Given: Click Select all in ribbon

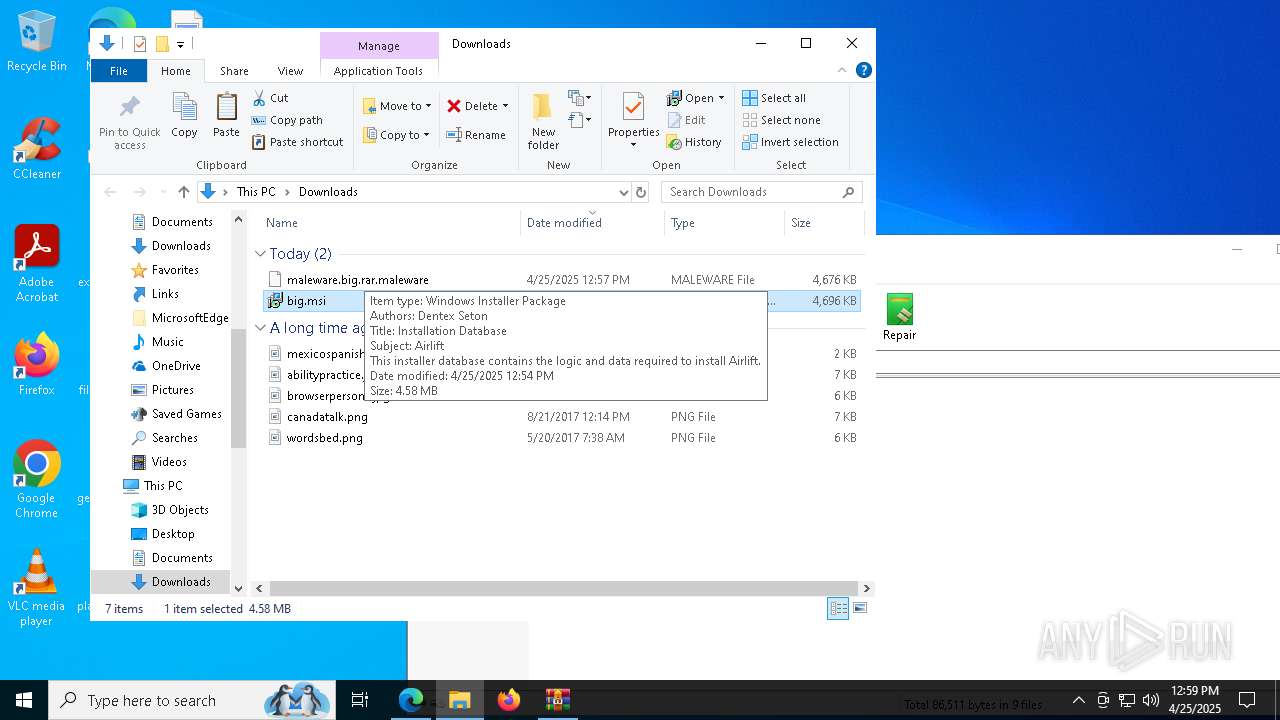Looking at the screenshot, I should (774, 98).
